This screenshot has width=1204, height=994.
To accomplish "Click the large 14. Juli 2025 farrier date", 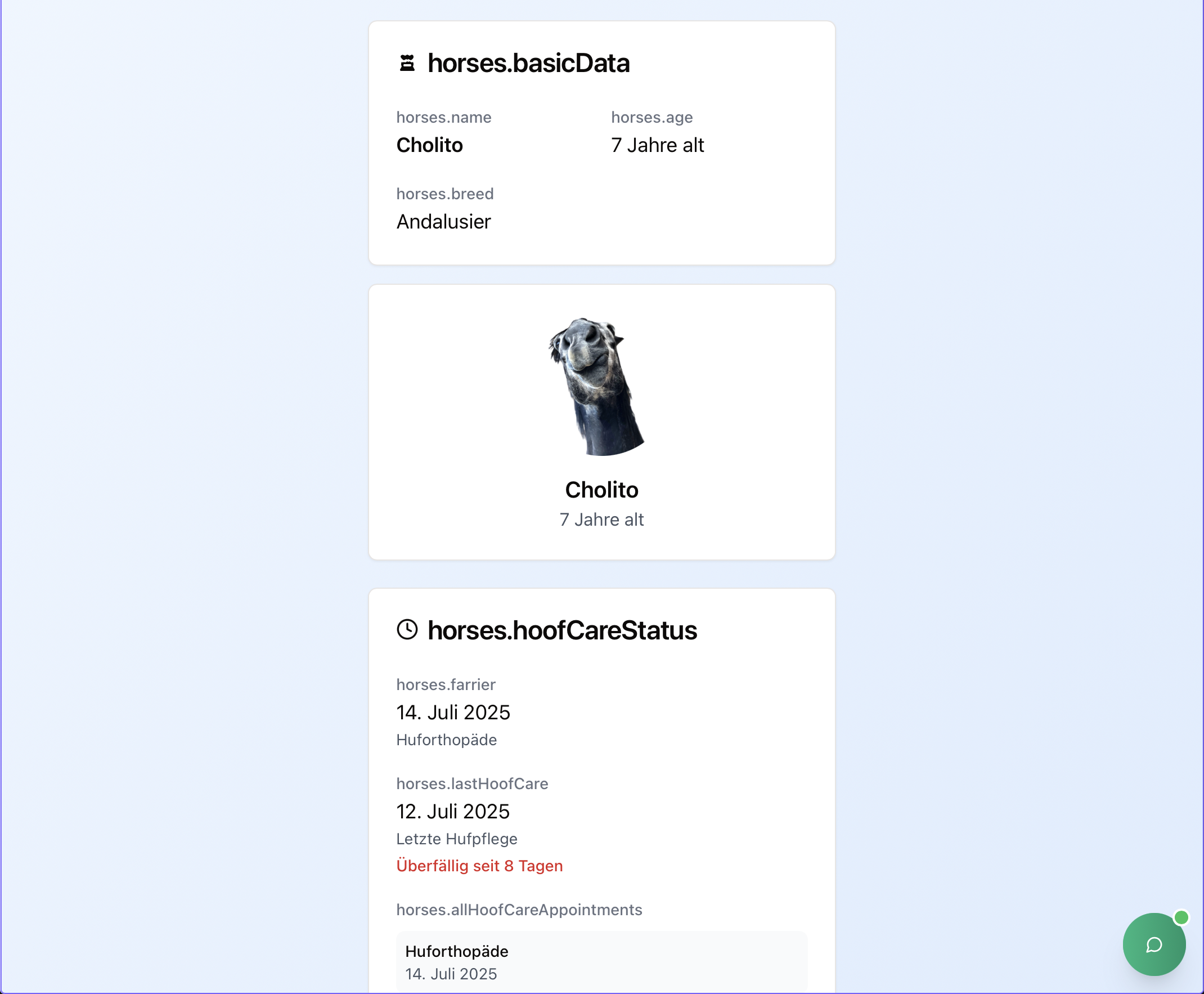I will point(453,712).
